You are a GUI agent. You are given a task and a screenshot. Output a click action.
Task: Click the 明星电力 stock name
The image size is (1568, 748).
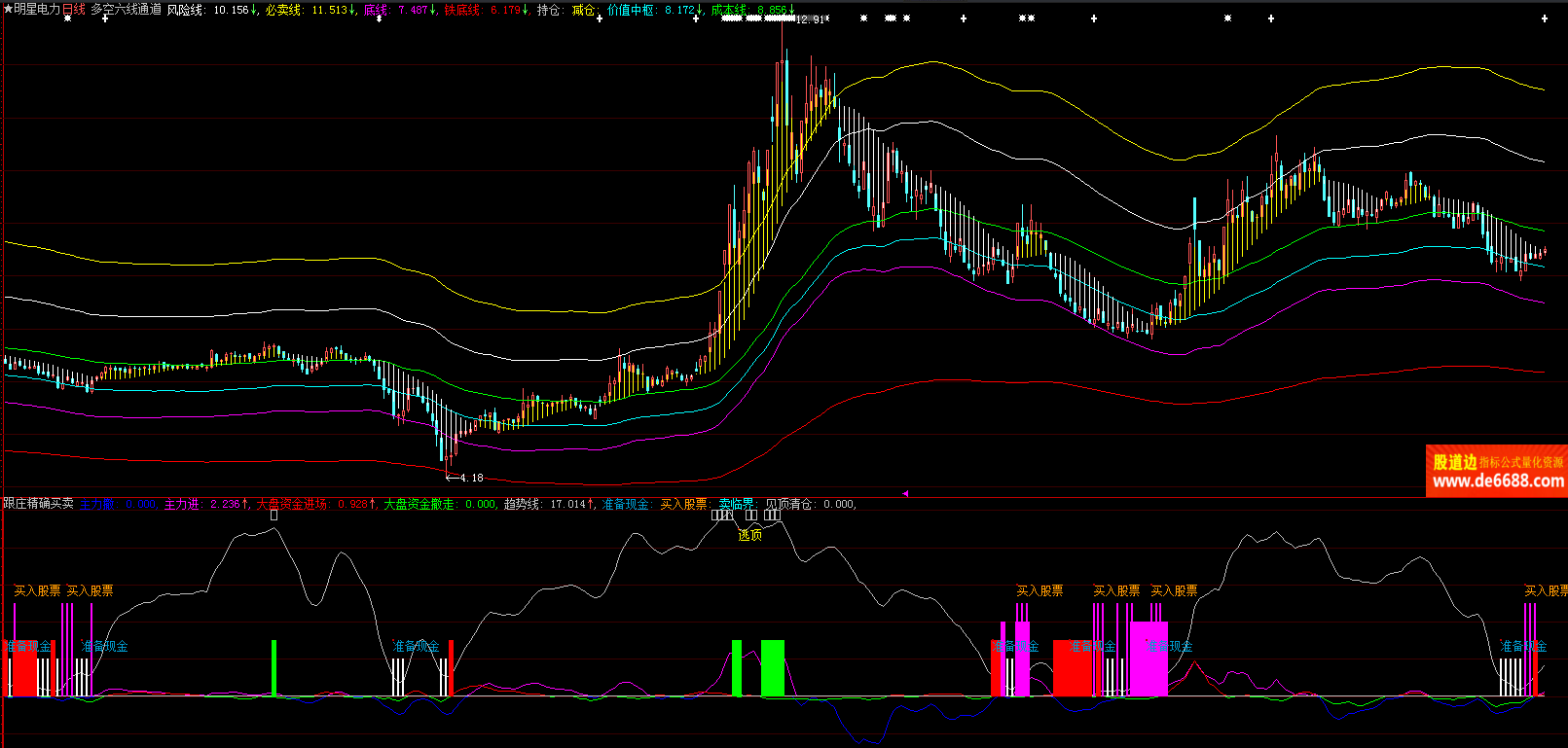pos(37,10)
